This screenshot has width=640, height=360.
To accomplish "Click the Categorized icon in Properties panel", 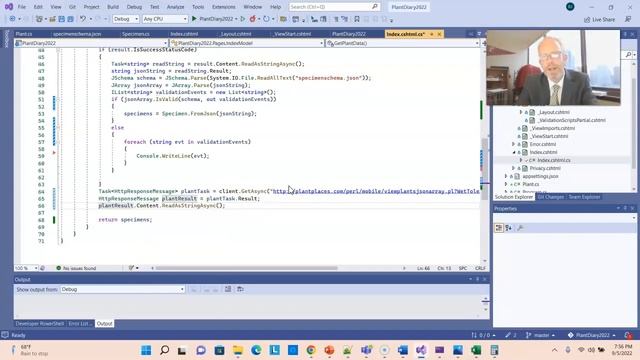I will click(x=499, y=228).
